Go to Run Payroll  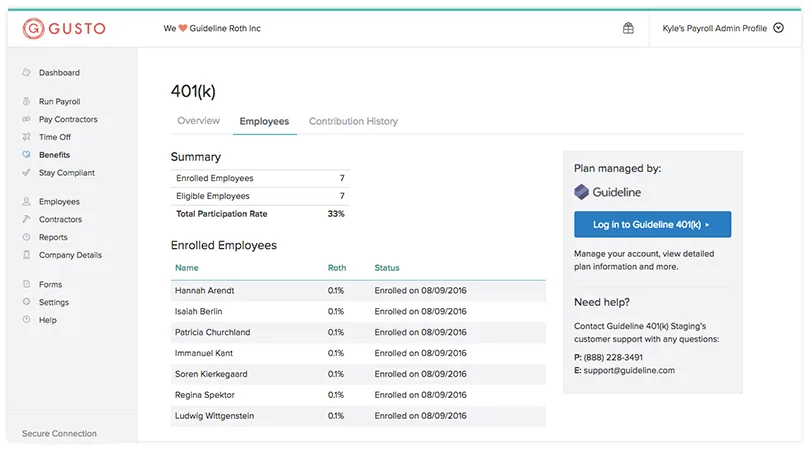[59, 102]
